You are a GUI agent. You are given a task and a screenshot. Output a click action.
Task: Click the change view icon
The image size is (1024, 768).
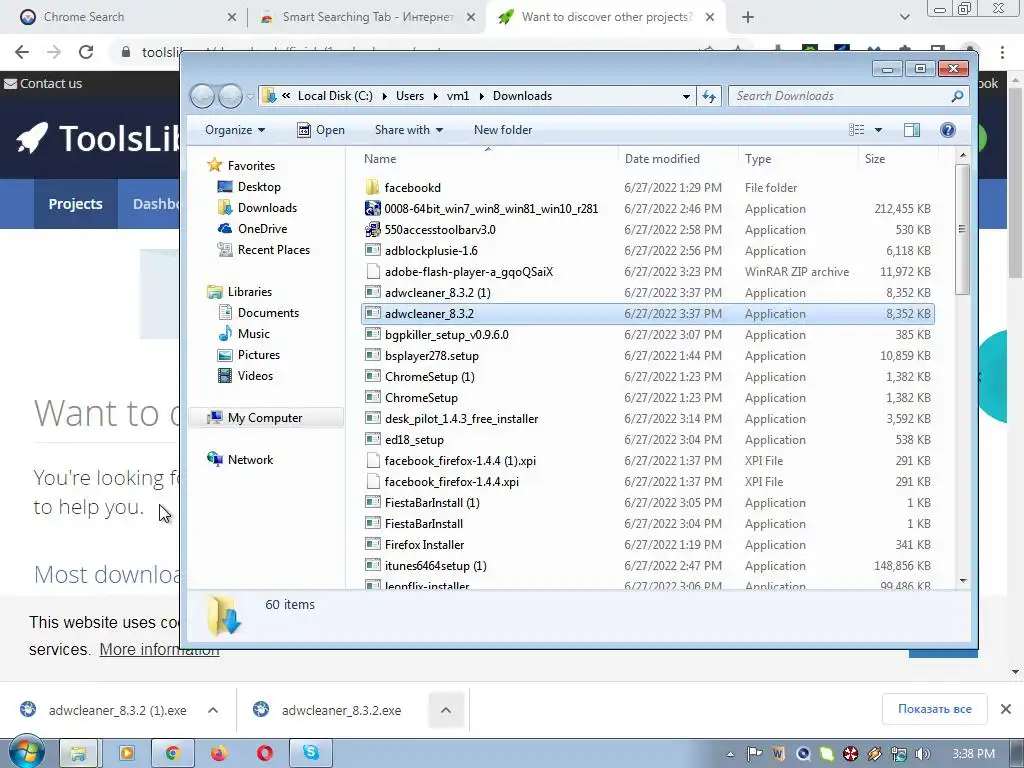856,130
